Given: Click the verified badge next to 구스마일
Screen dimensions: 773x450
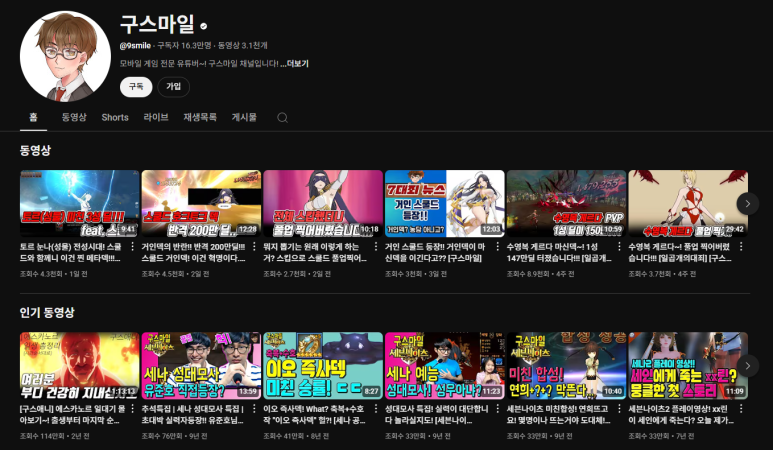Looking at the screenshot, I should point(204,26).
